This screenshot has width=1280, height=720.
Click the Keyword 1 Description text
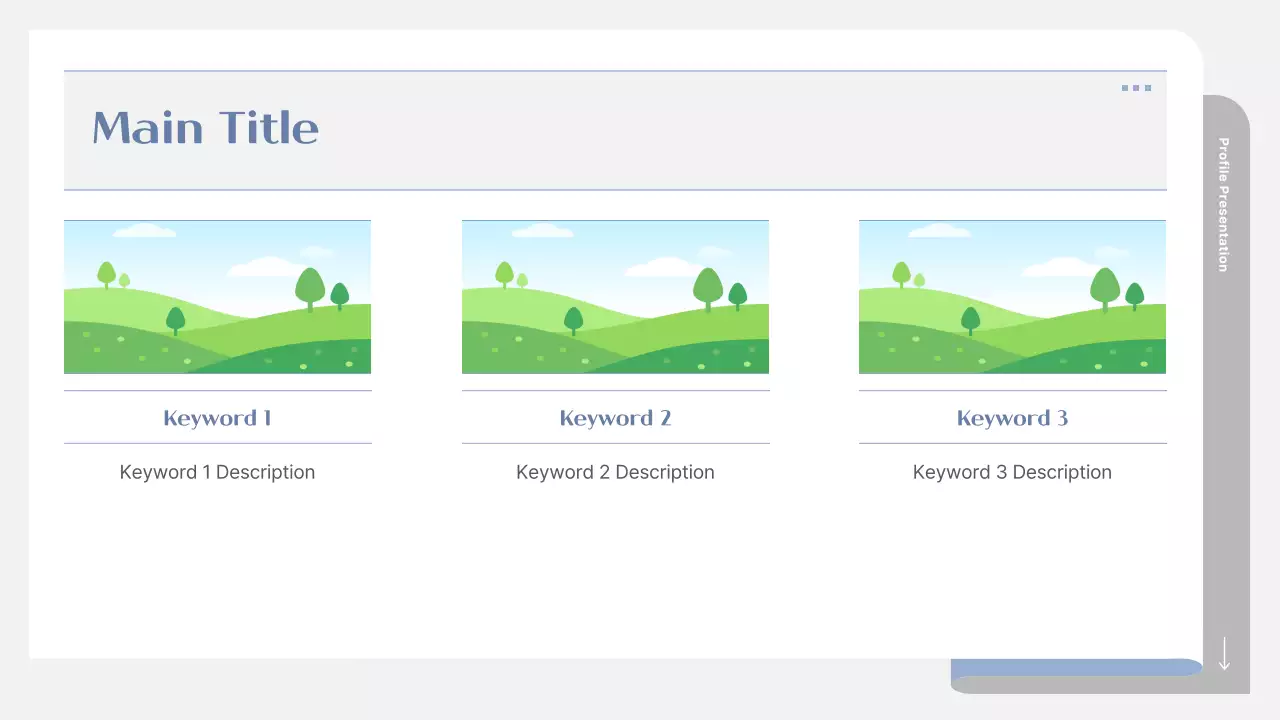[x=217, y=471]
